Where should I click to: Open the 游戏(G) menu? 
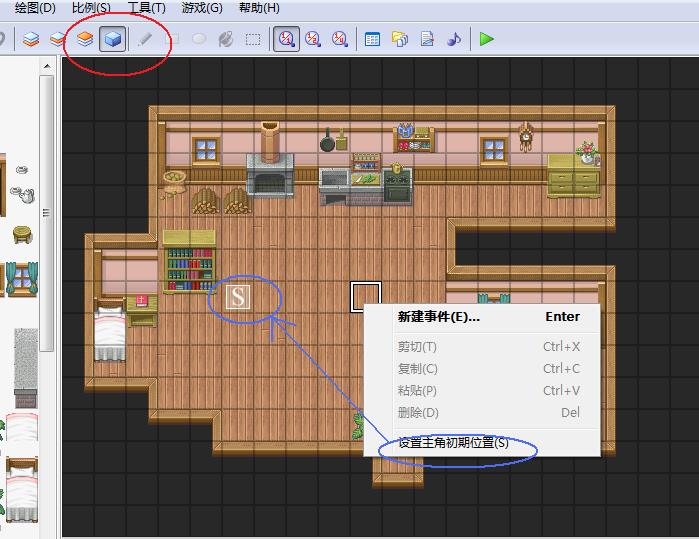tap(202, 8)
